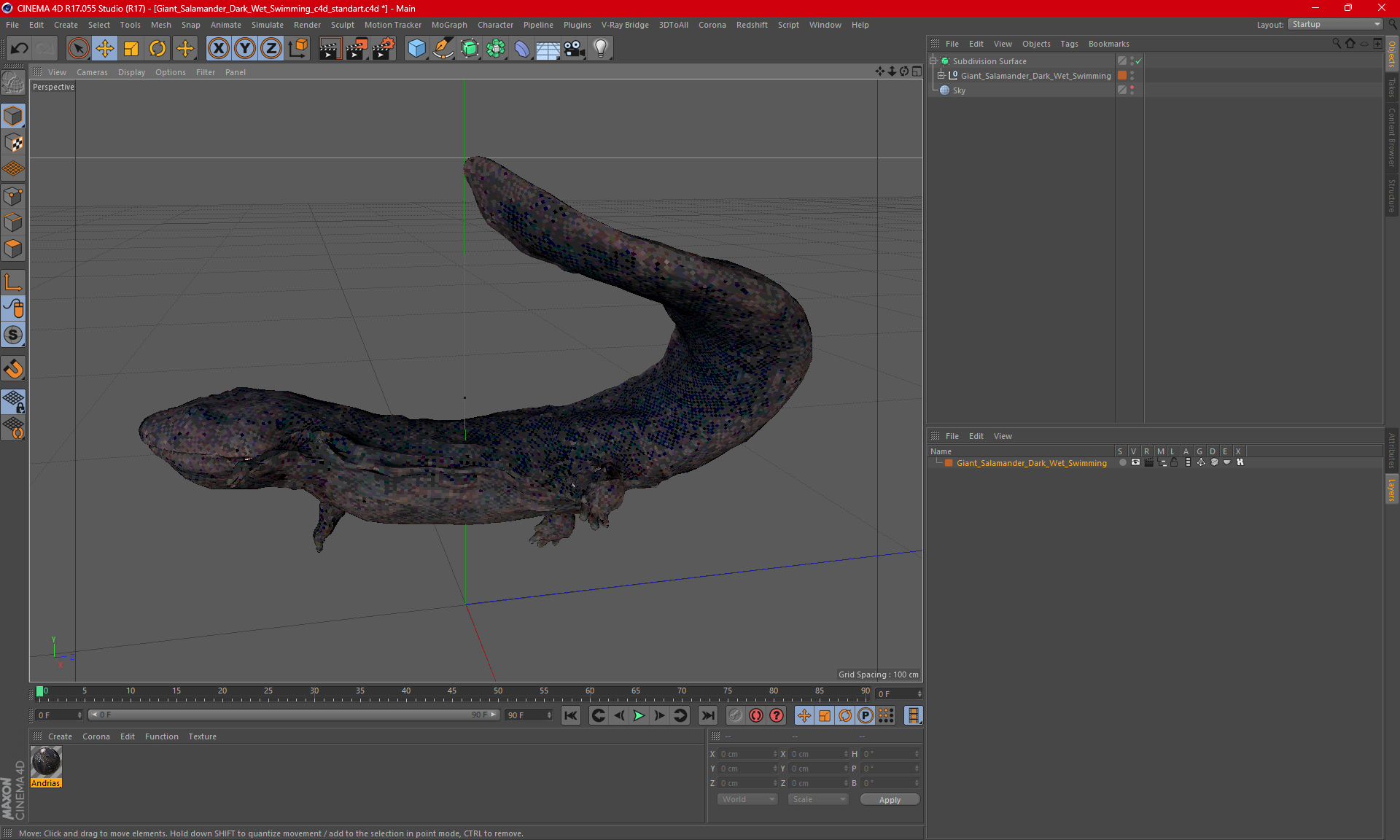Toggle Sky visibility dots
Screen dimensions: 1400x840
tap(1132, 90)
